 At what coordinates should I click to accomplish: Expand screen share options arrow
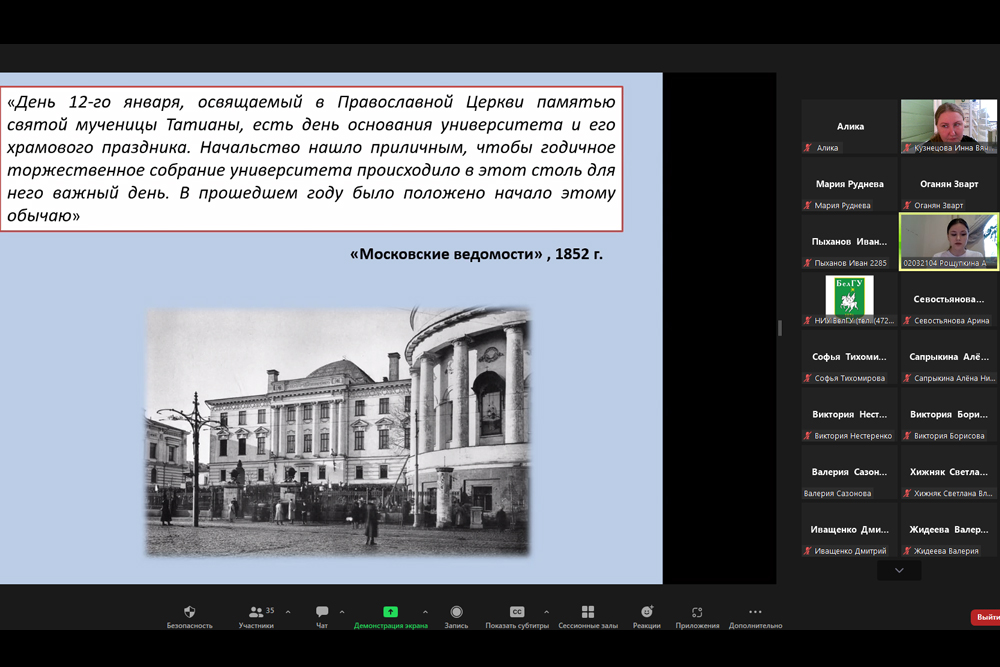tap(425, 612)
